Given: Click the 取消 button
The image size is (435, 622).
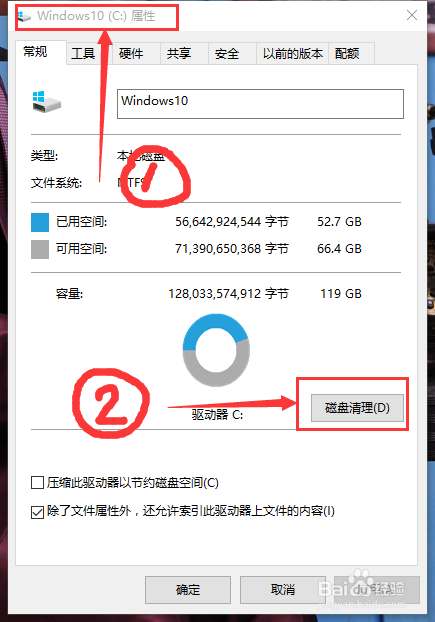Looking at the screenshot, I should click(x=283, y=589).
